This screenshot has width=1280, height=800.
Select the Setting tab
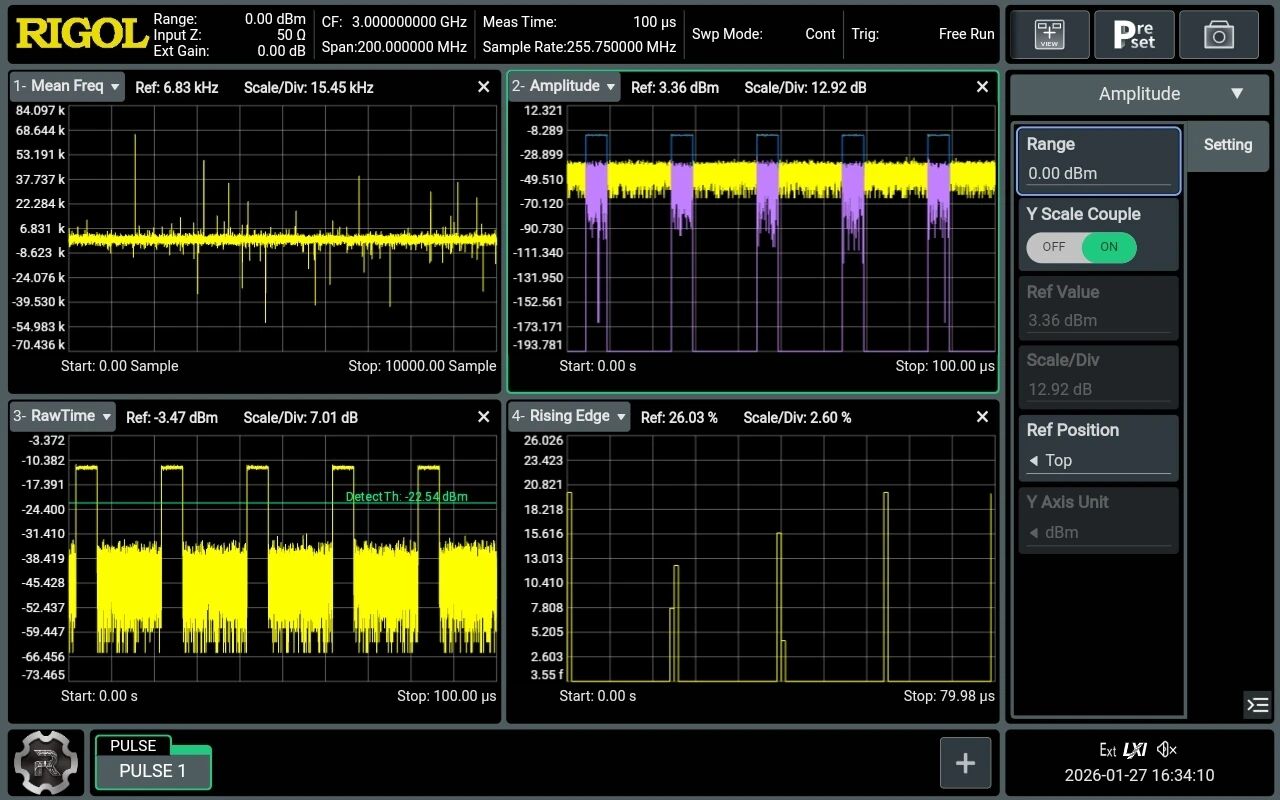(x=1228, y=145)
